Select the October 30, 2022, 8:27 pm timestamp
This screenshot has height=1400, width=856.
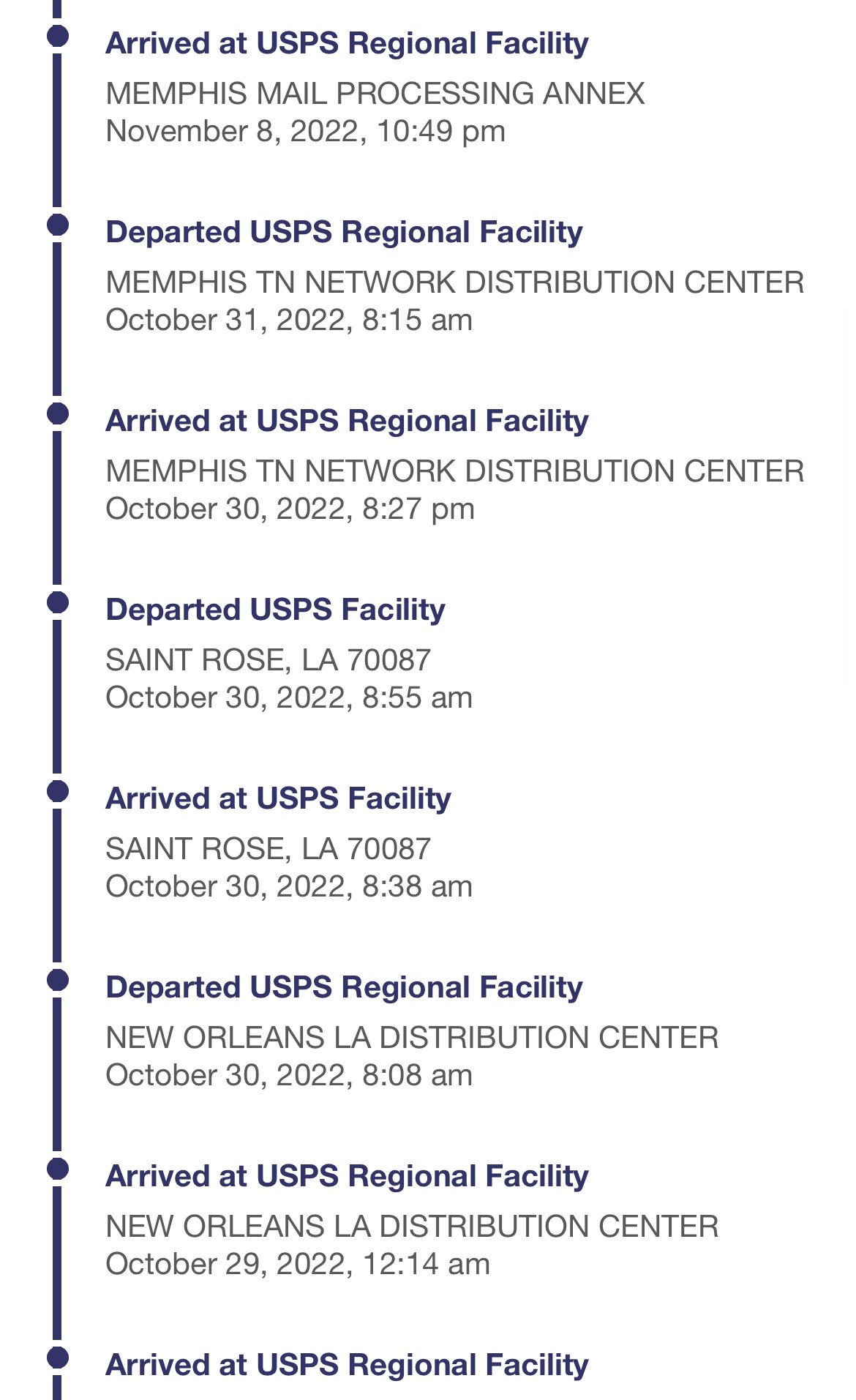[290, 509]
